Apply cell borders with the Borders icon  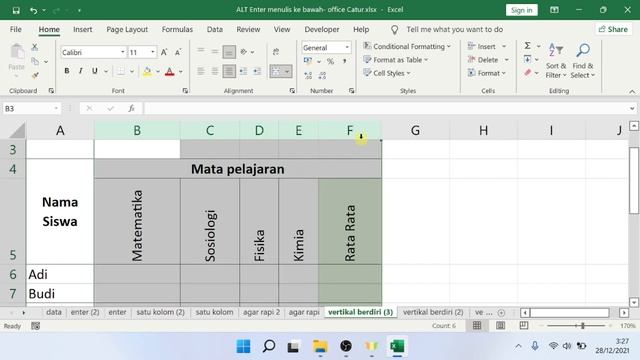[x=121, y=71]
